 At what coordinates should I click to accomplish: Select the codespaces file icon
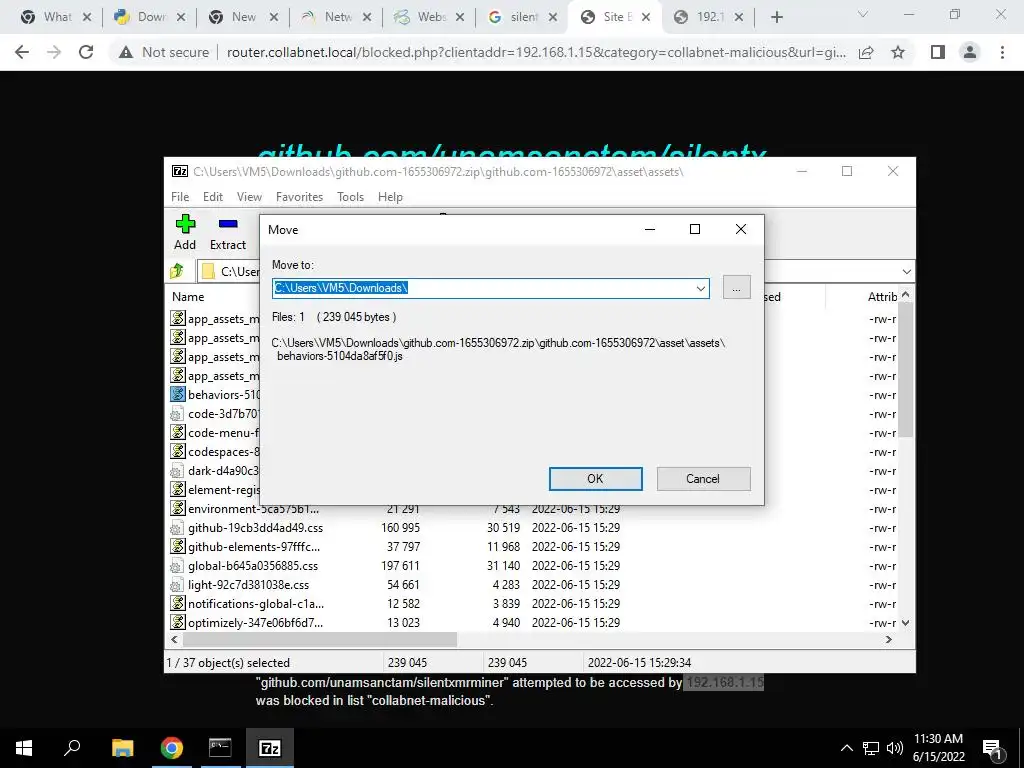pyautogui.click(x=178, y=451)
